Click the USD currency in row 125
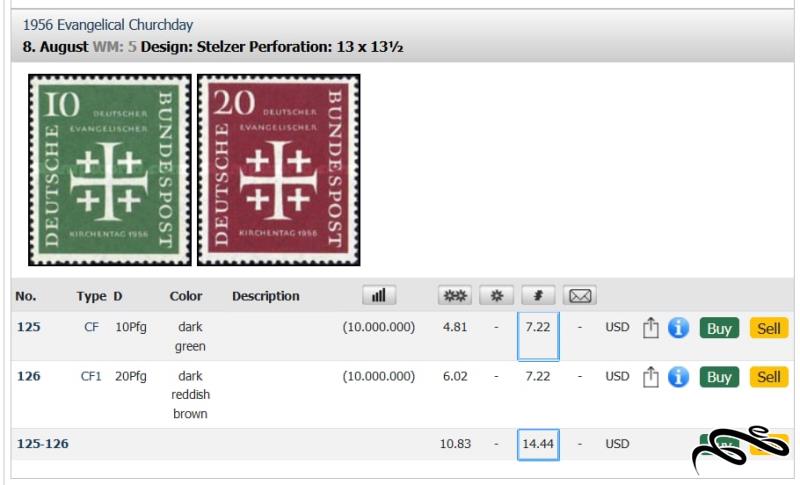The width and height of the screenshot is (800, 485). click(617, 327)
